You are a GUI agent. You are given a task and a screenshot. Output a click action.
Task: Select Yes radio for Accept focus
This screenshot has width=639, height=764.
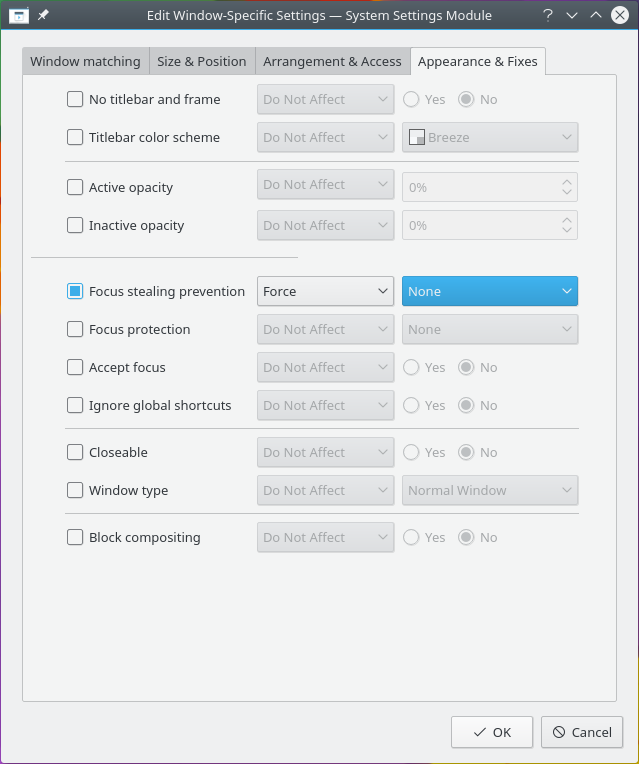pyautogui.click(x=411, y=367)
